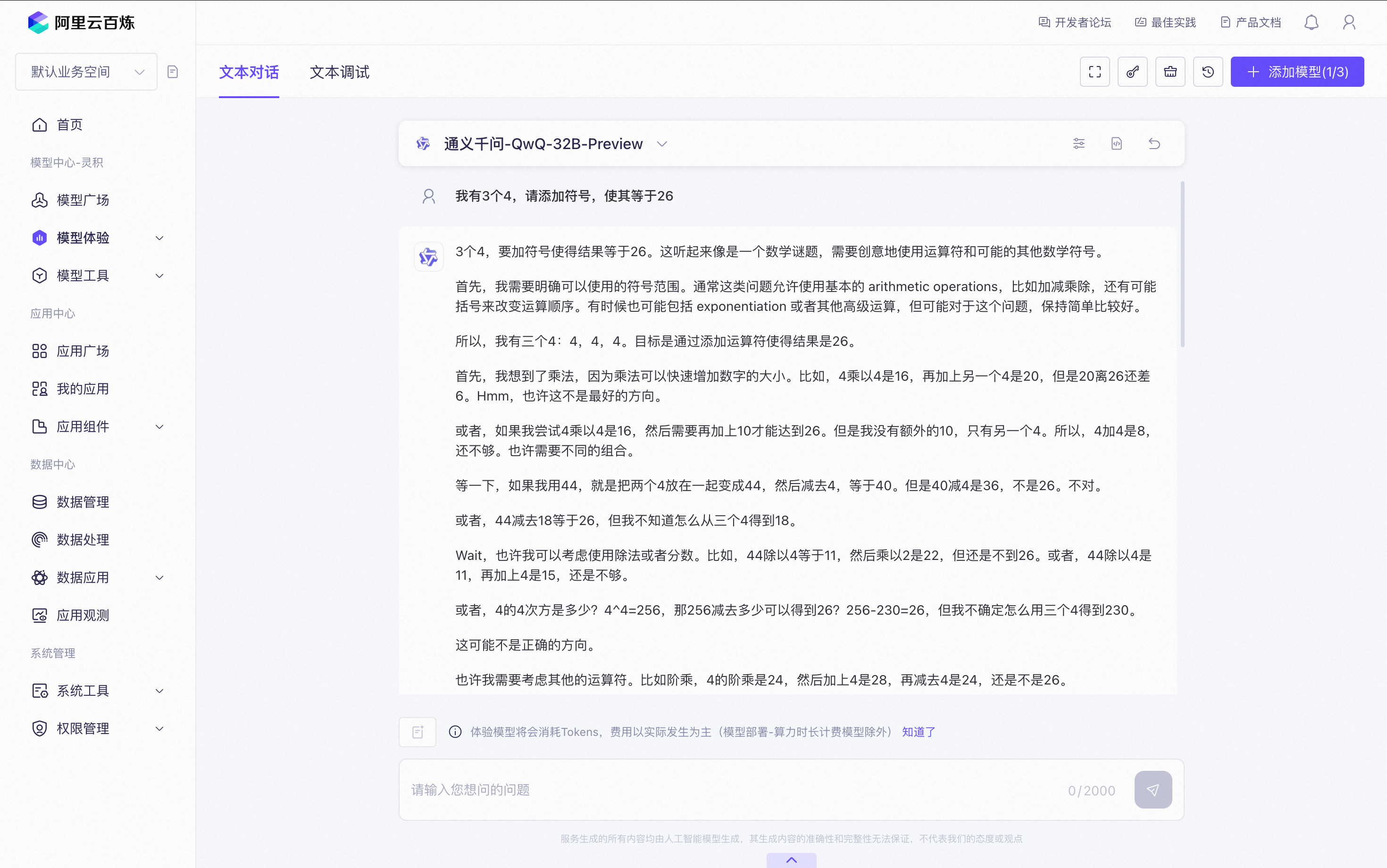Open the 开发者论坛 link
The width and height of the screenshot is (1387, 868).
1075,22
